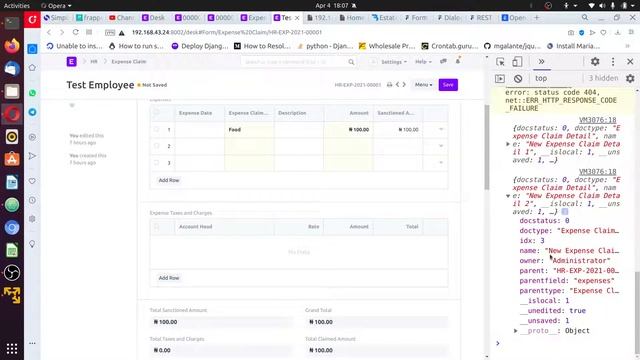This screenshot has width=640, height=360.
Task: Open Files manager from the Ubuntu dock
Action: 12,91
